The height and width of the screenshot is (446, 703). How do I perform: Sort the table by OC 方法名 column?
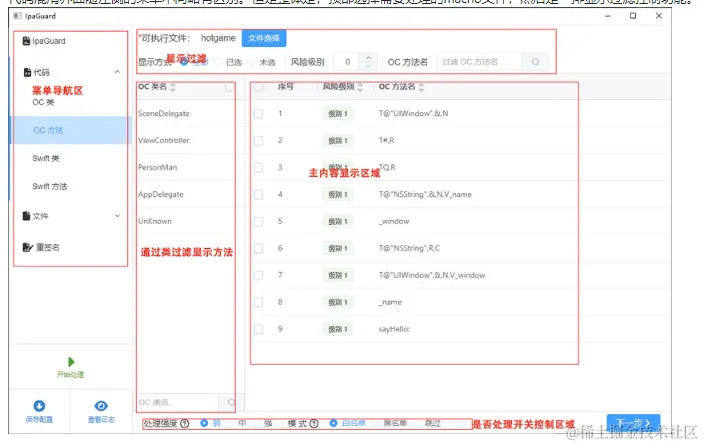coord(421,87)
